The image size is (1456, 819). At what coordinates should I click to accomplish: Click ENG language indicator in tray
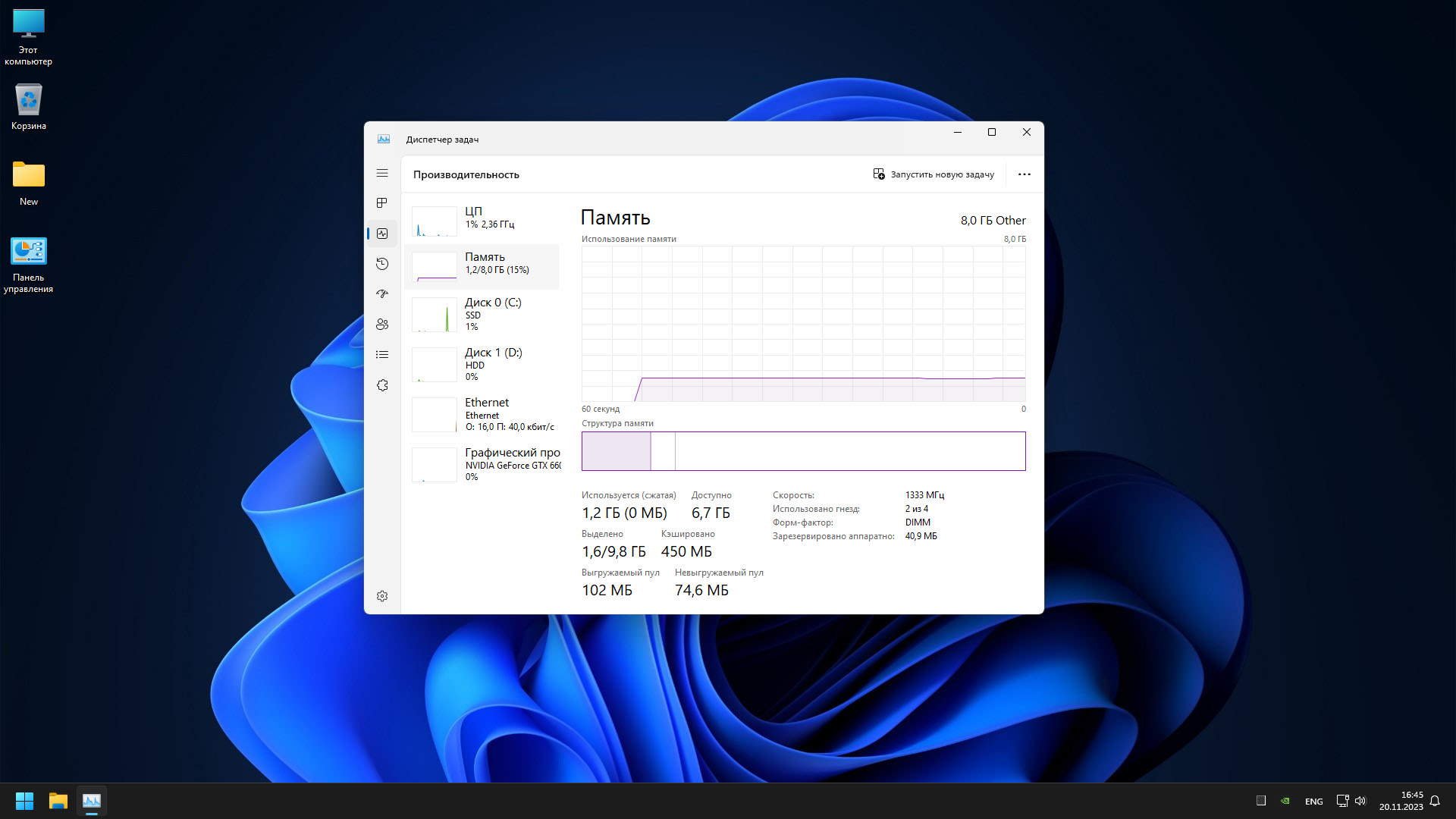click(1313, 802)
